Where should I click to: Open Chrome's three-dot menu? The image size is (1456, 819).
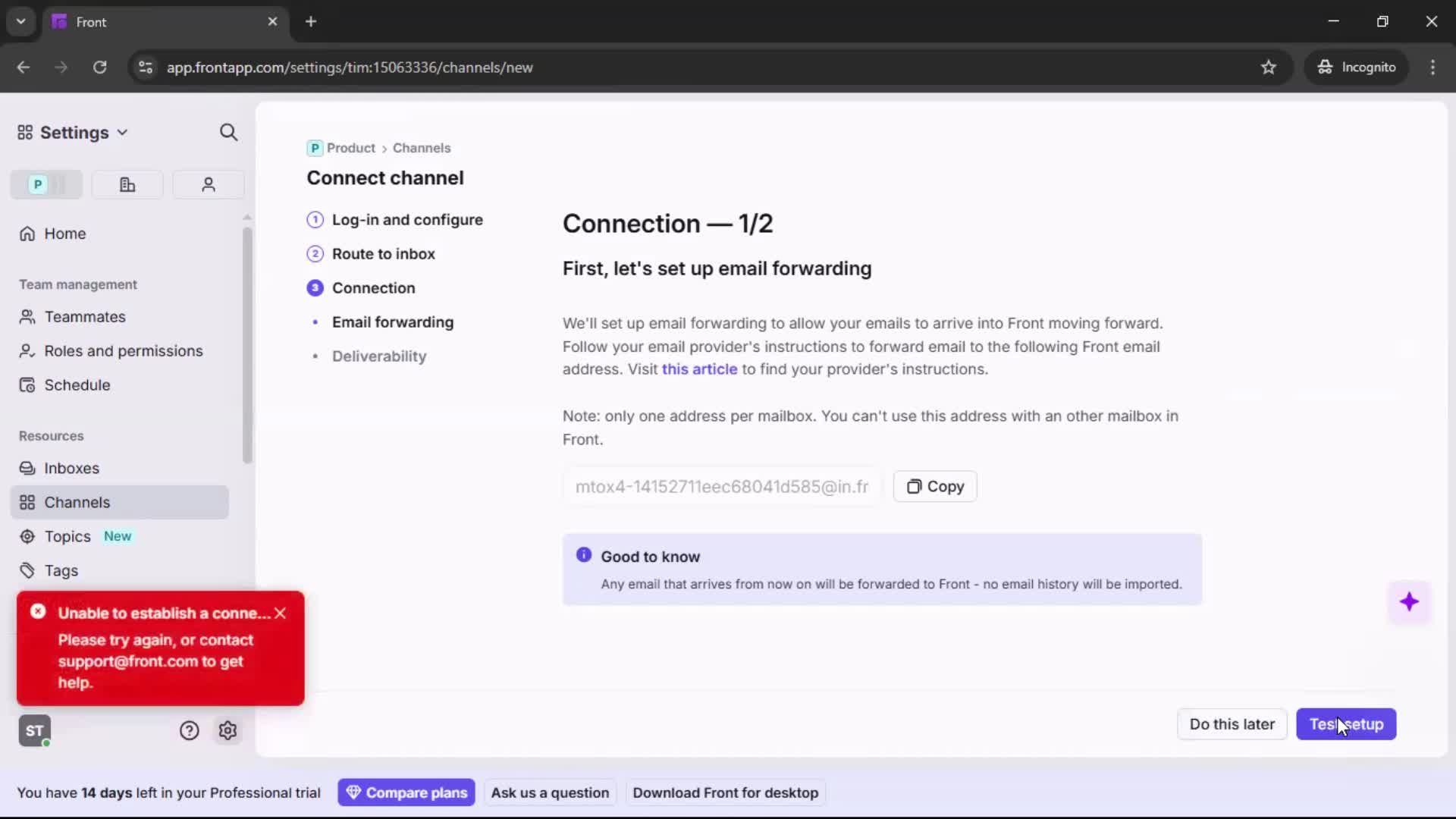point(1433,67)
